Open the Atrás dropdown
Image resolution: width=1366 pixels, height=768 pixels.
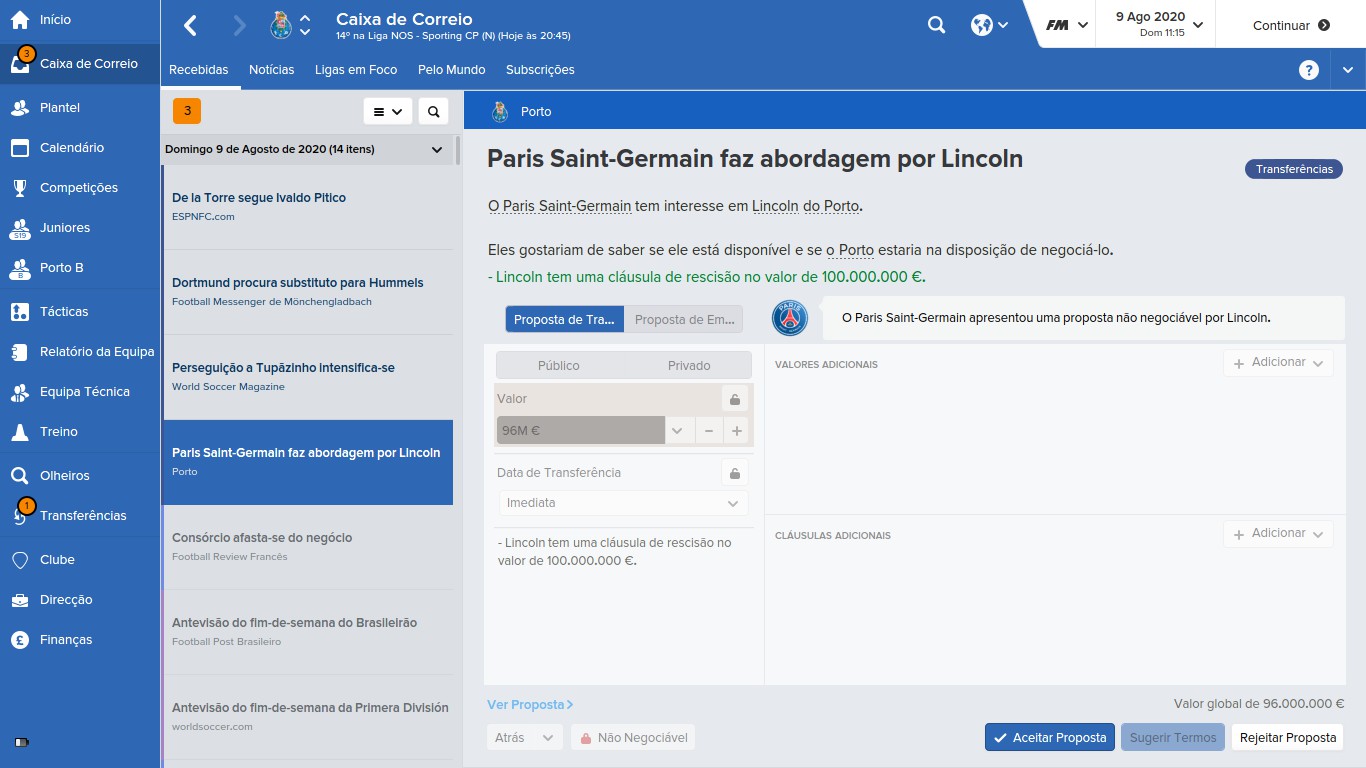524,738
